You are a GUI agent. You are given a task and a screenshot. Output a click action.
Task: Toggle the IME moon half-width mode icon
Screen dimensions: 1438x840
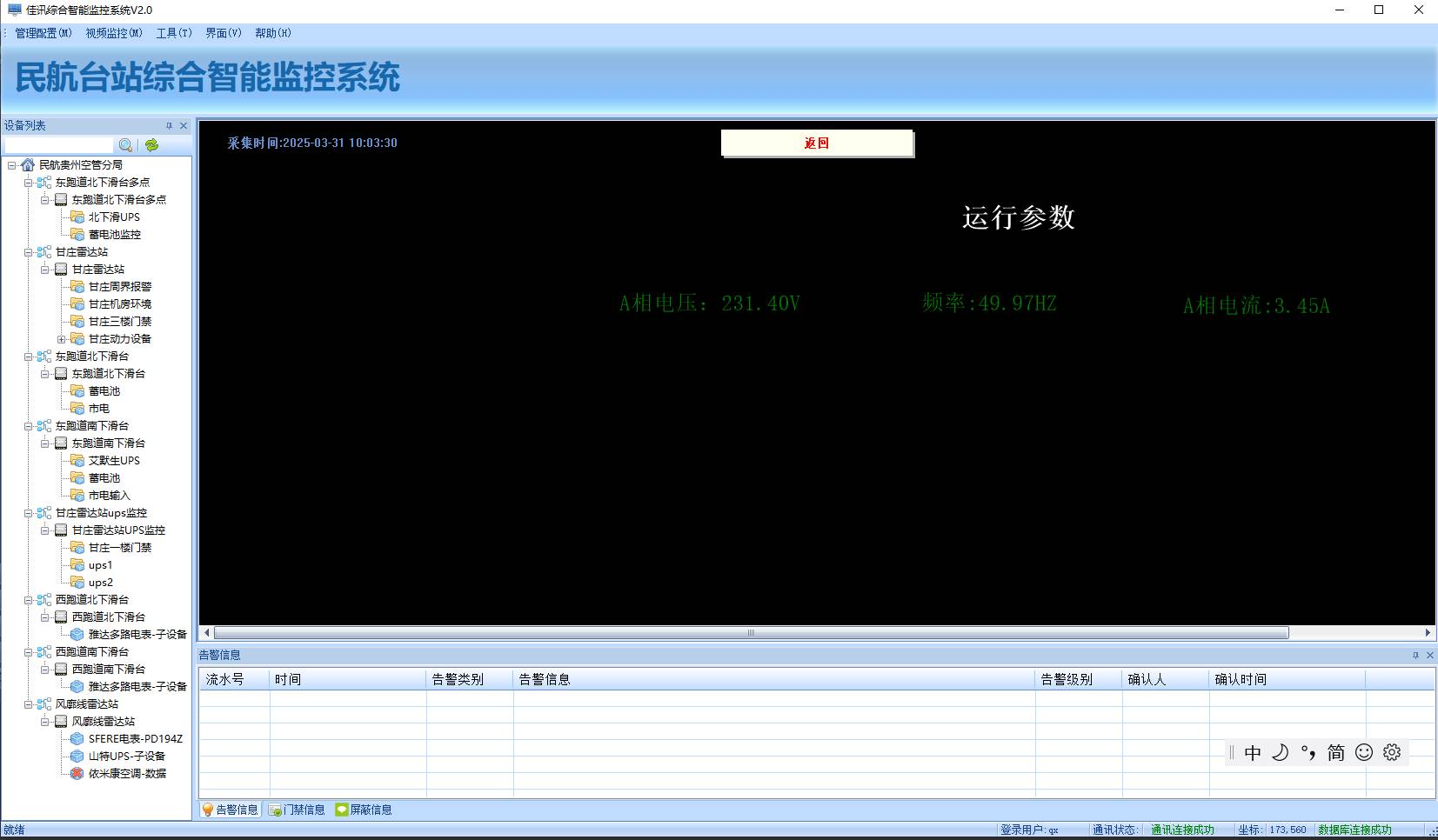1280,753
